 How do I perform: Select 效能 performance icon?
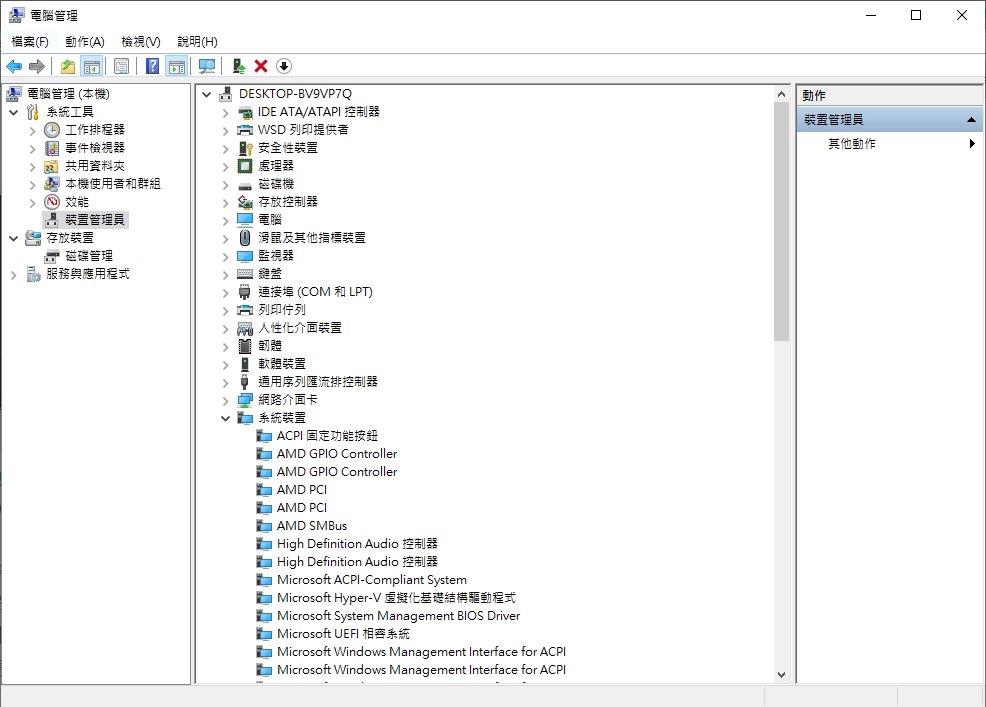(52, 202)
